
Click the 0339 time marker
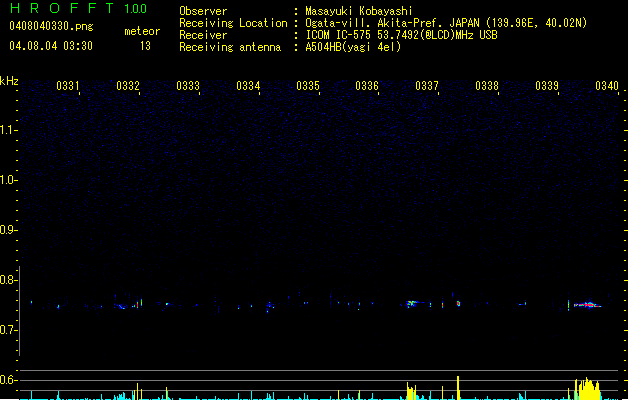tap(547, 86)
